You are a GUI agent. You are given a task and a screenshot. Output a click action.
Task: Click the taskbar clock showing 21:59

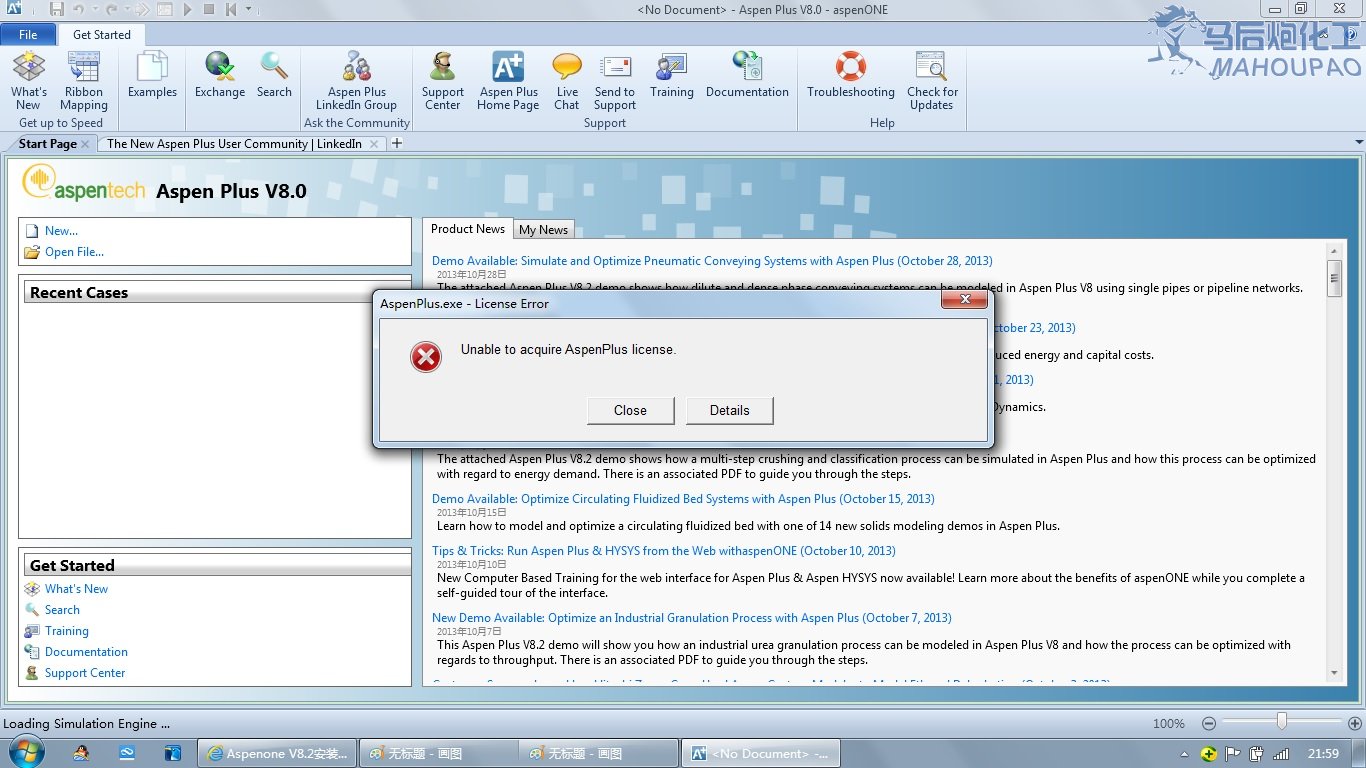[x=1323, y=754]
